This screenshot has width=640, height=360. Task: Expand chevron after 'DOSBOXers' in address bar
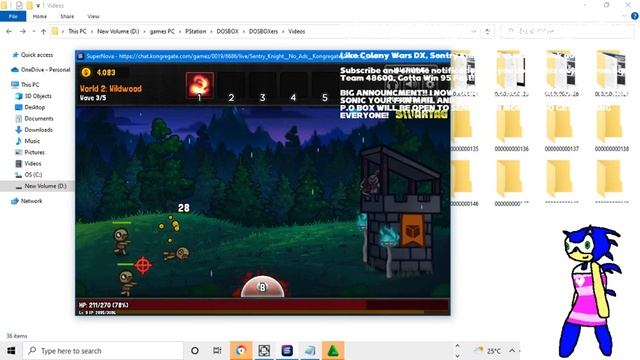coord(283,31)
